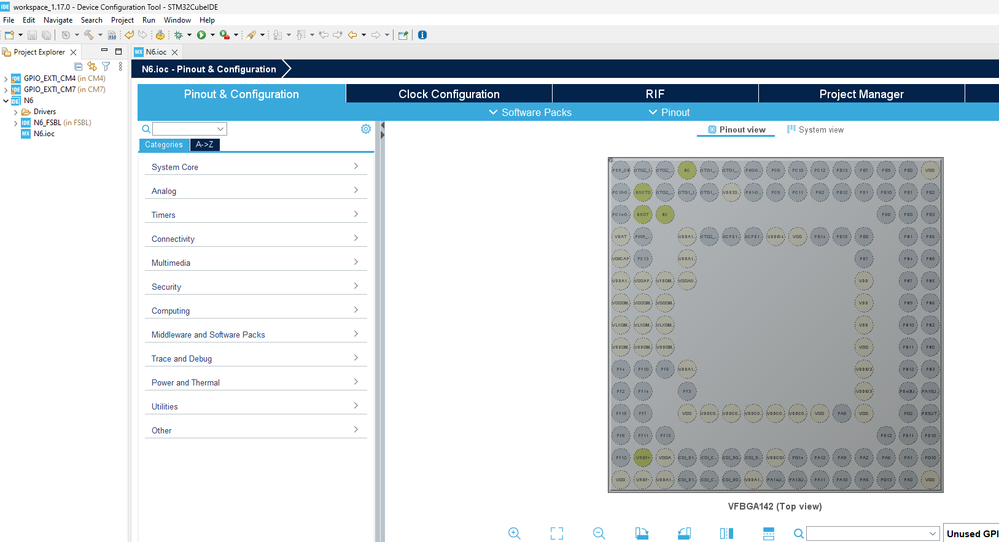Click the pin search magnifier icon
Screen dimensions: 999x542
[x=798, y=534]
